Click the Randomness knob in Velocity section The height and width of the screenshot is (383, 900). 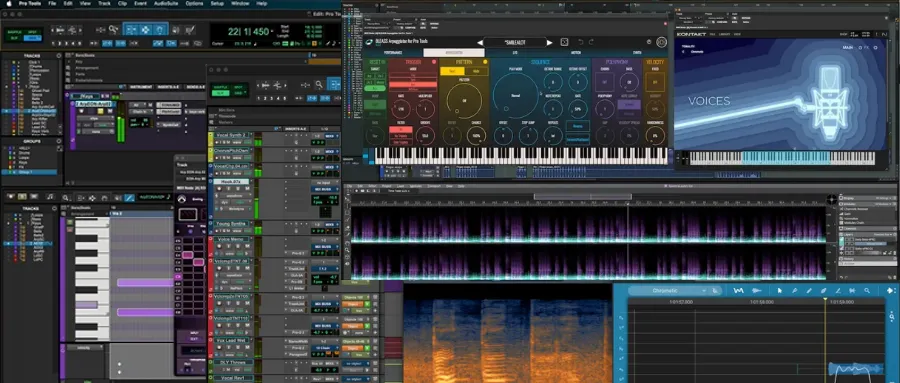(655, 136)
